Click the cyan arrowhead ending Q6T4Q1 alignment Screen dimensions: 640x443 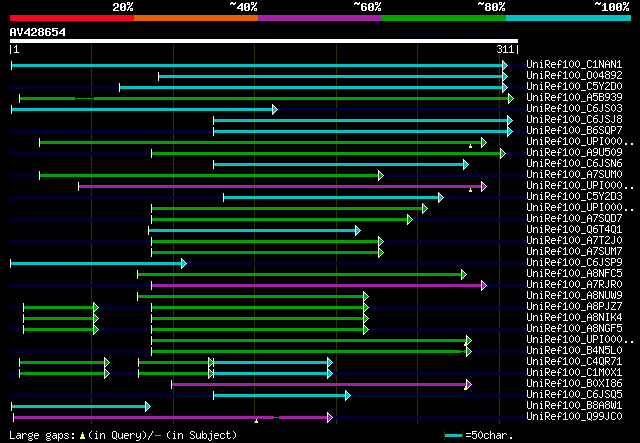[x=358, y=231]
